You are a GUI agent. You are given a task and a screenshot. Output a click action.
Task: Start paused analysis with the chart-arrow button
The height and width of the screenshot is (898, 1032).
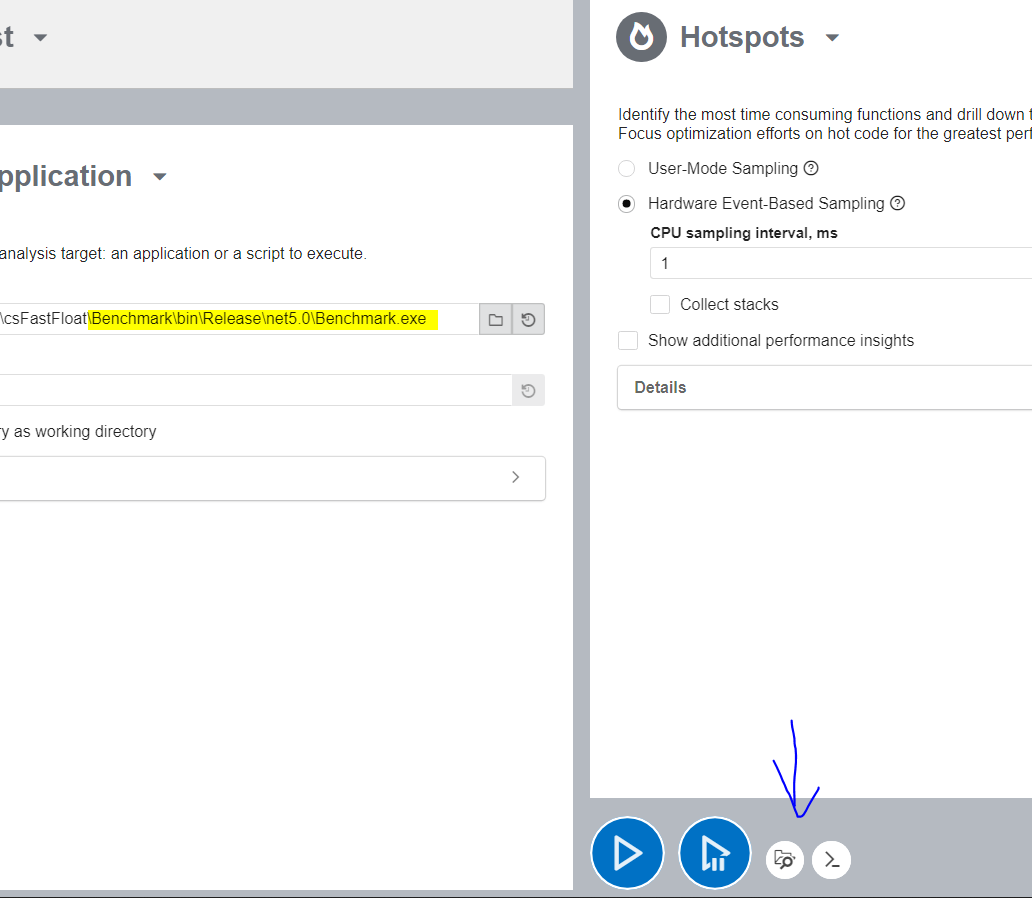pos(715,853)
